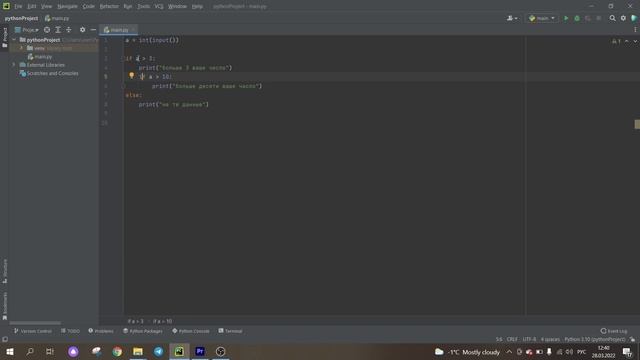Click the 'if a > 10' breadcrumb below the editor
The height and width of the screenshot is (360, 640).
[162, 321]
